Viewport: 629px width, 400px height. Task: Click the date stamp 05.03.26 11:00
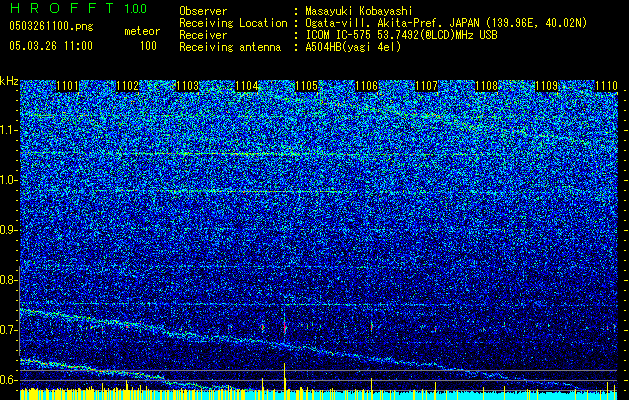[x=51, y=46]
